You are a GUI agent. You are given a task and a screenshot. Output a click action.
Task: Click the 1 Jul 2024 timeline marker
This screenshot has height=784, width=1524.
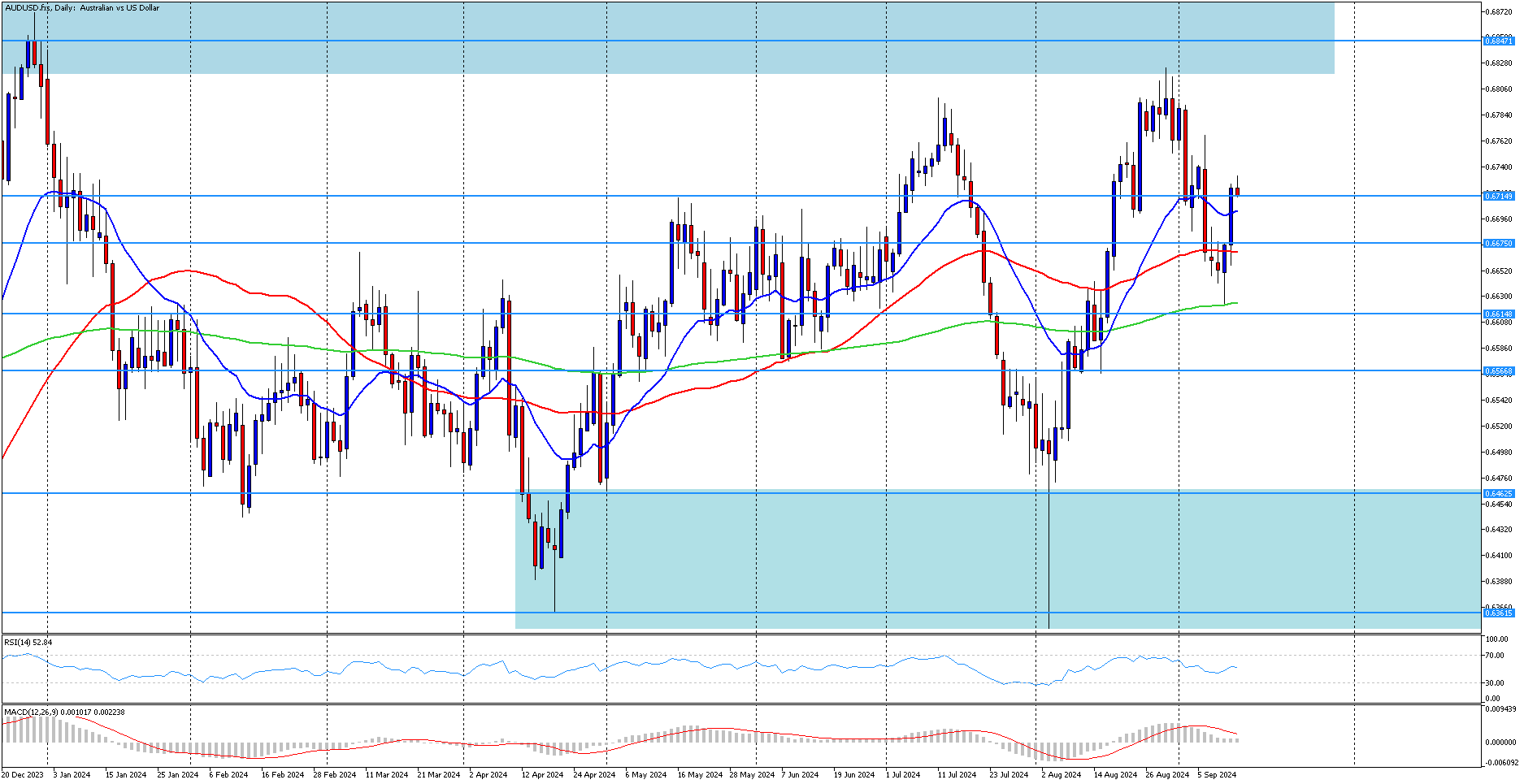pyautogui.click(x=903, y=774)
